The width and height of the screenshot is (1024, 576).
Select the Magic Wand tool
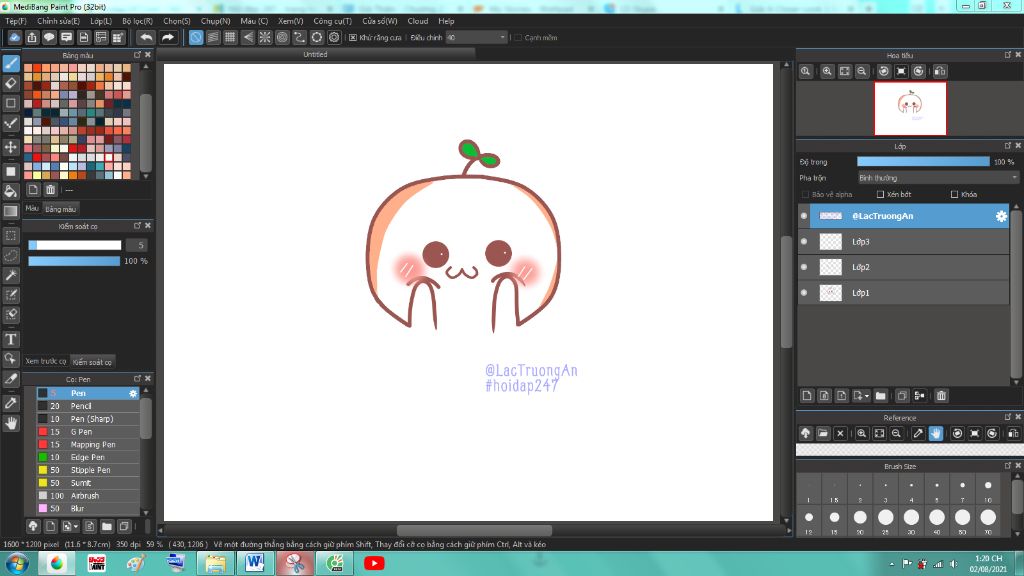[11, 275]
